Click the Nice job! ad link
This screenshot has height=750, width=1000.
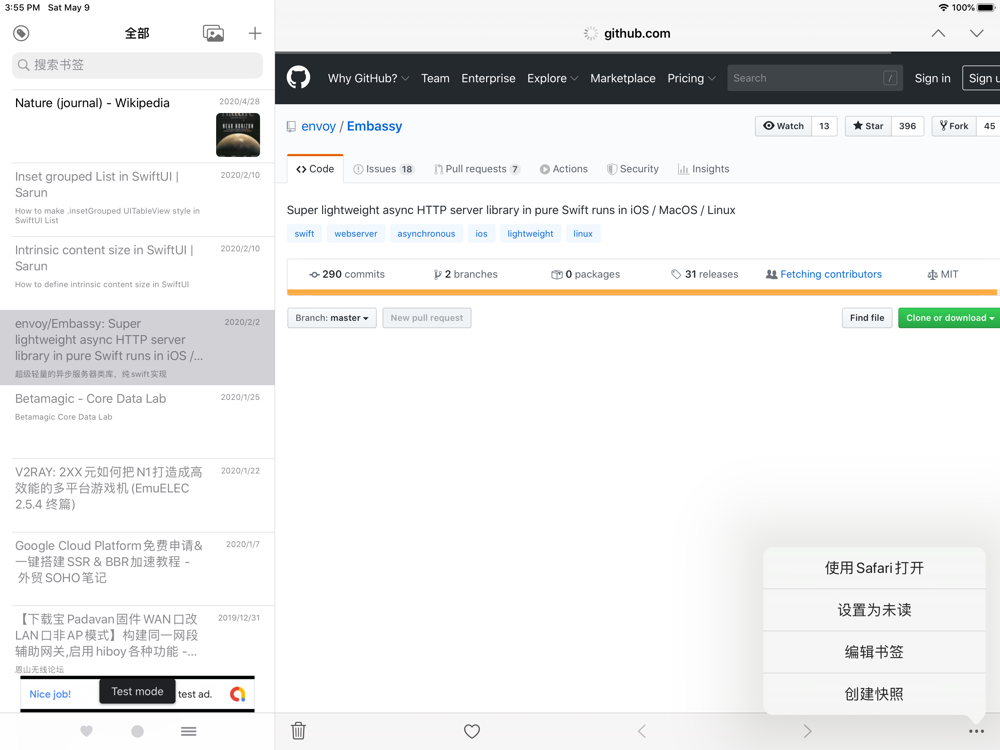pos(50,694)
